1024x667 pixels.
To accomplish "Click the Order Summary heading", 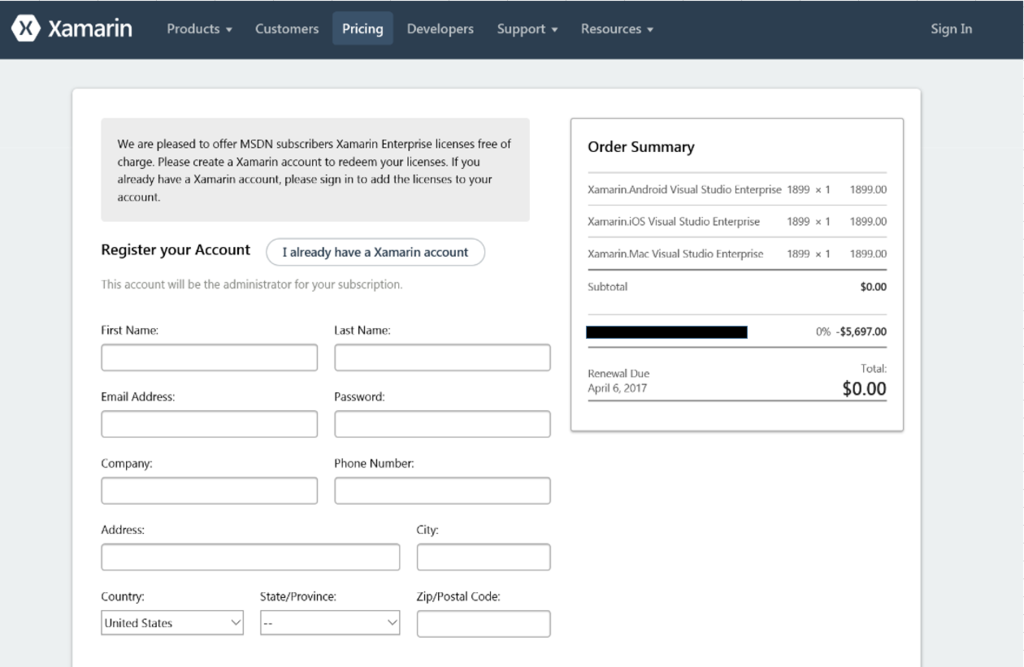I will click(x=641, y=147).
